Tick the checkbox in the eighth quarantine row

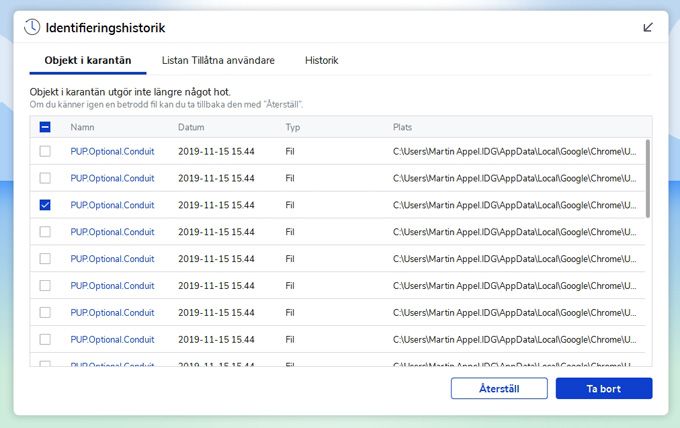tap(45, 340)
